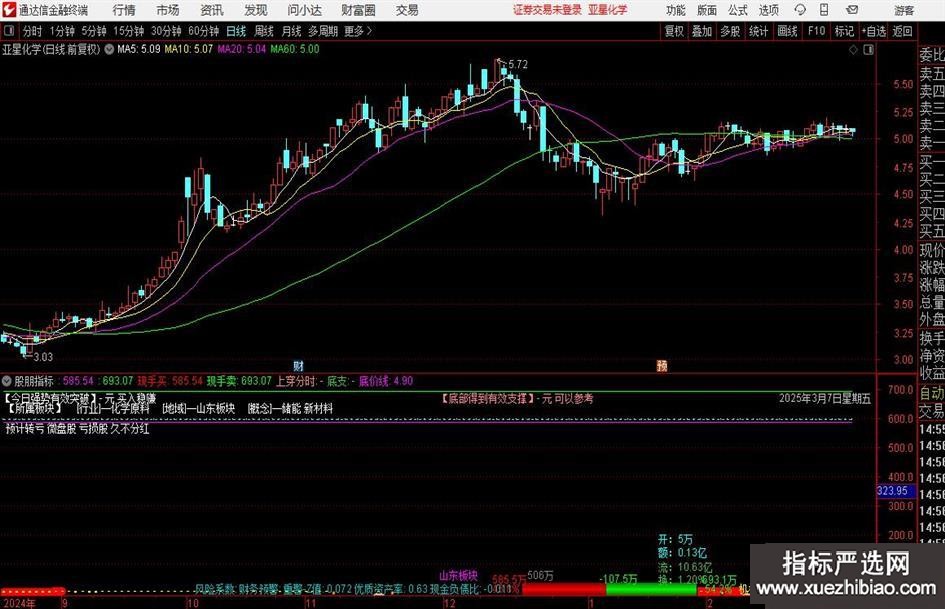
Task: Click the MA60: 5.00 indicator value
Action: [295, 49]
